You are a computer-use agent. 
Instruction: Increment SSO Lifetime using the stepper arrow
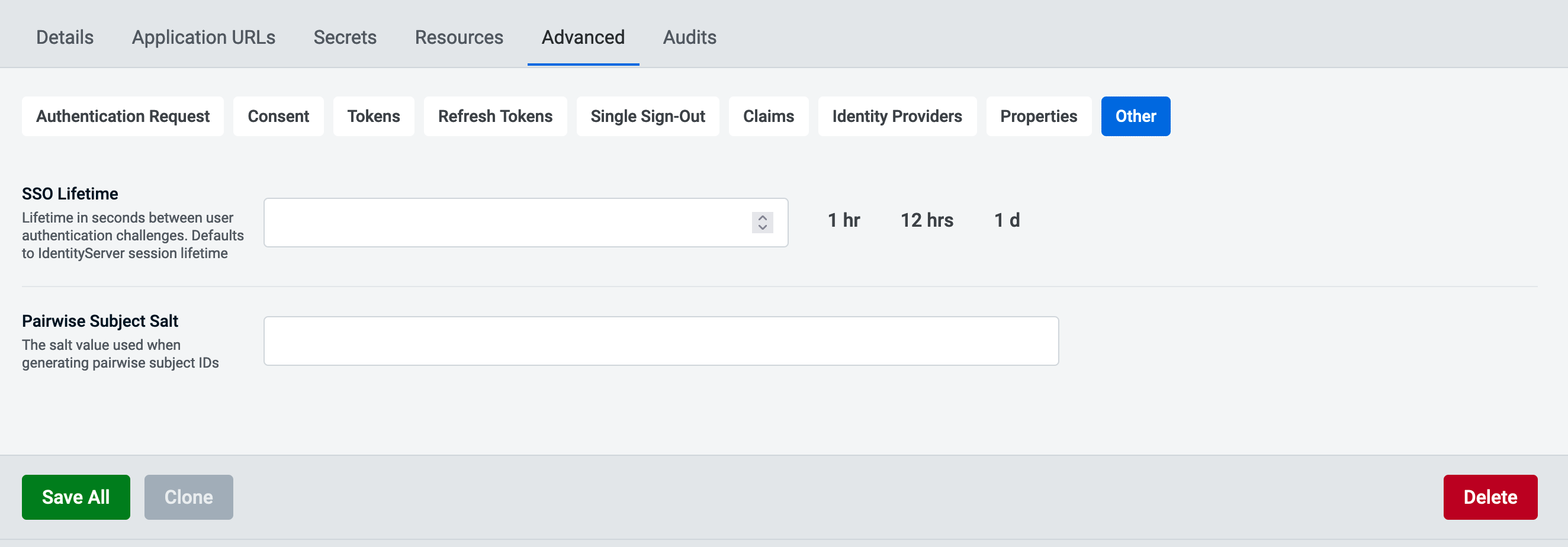click(x=762, y=218)
